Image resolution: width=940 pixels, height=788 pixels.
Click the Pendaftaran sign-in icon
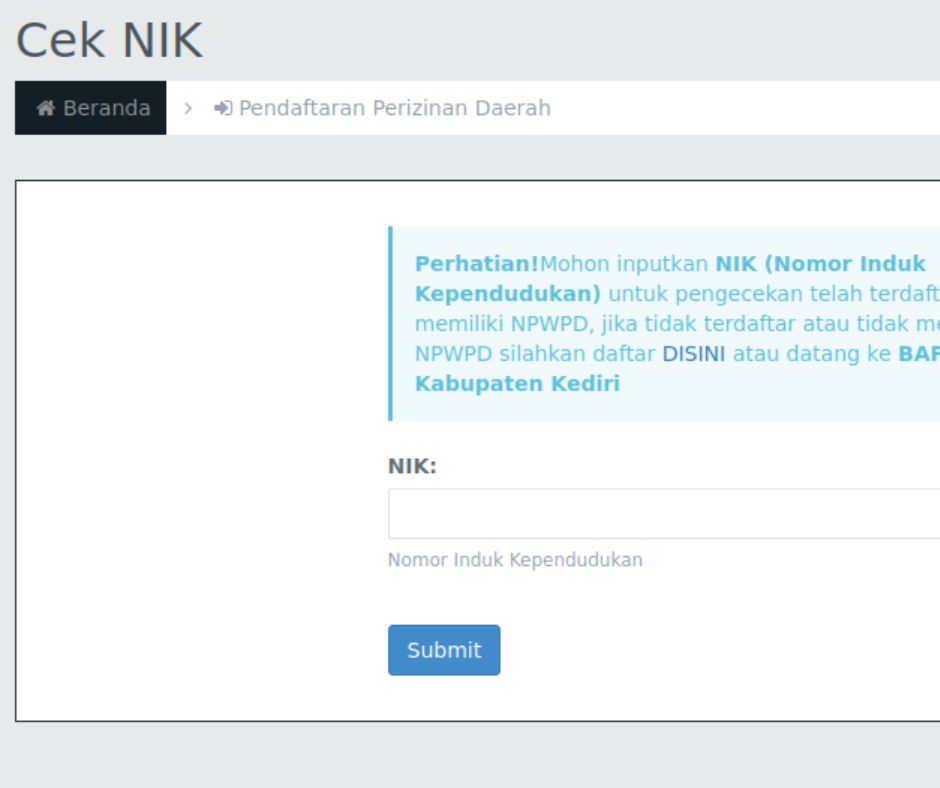tap(223, 108)
